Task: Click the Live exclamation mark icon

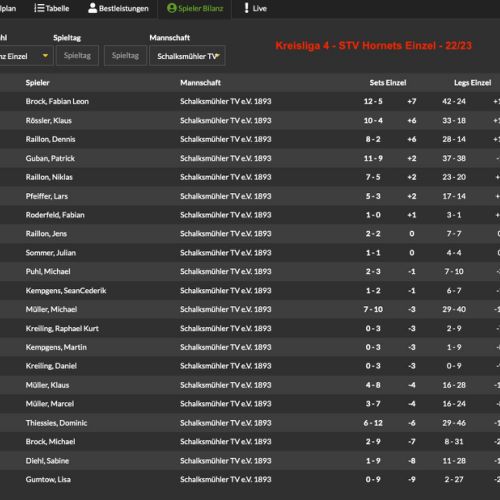Action: point(246,8)
